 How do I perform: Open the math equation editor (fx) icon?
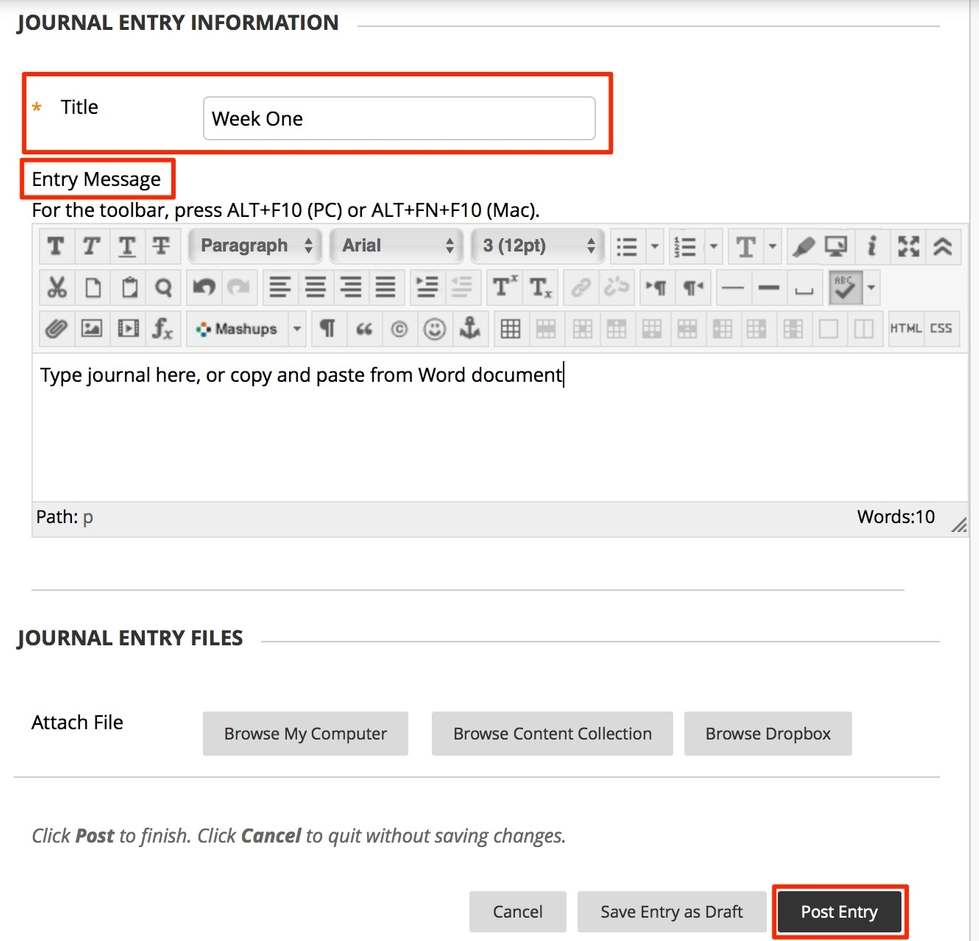162,328
